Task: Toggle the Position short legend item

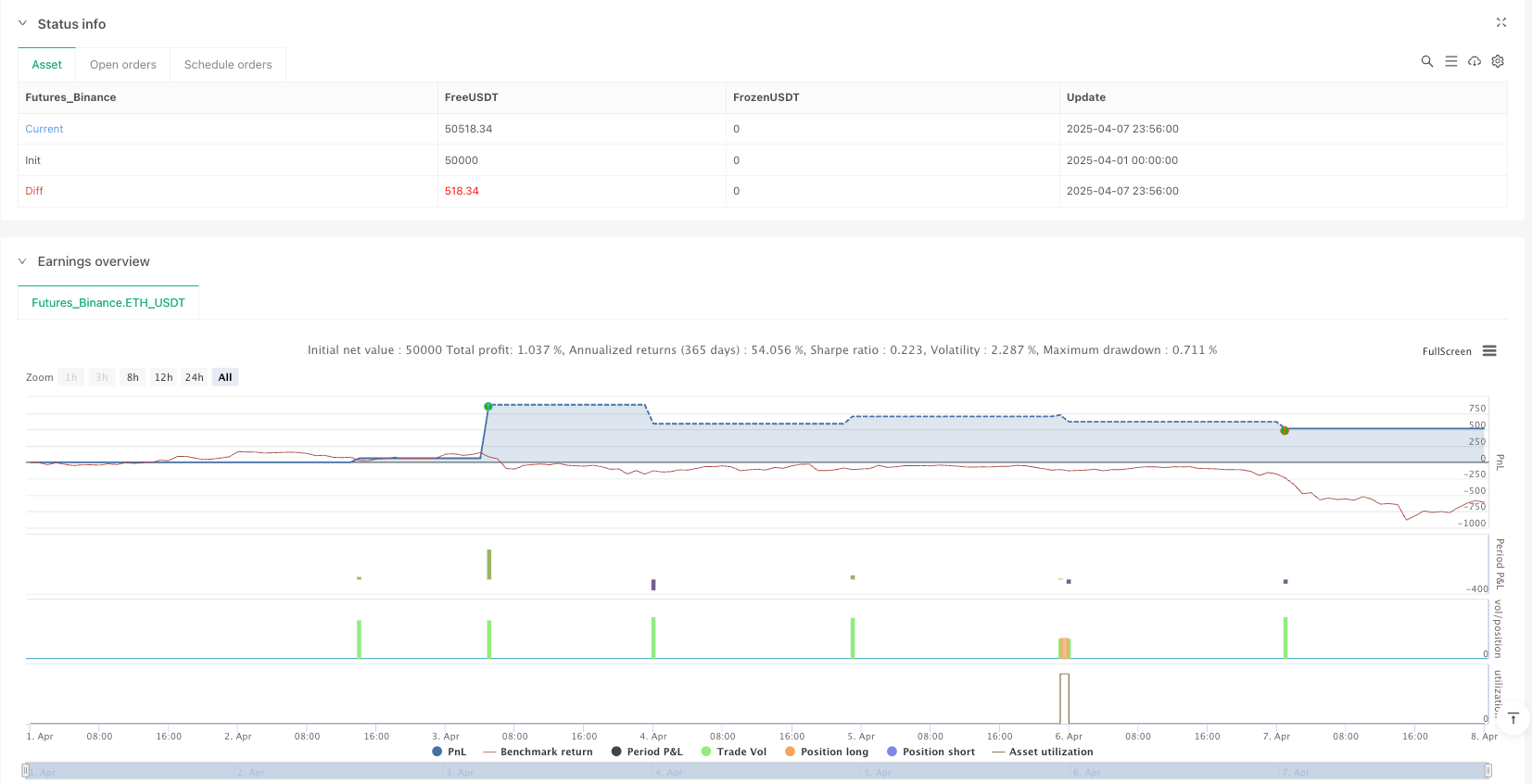Action: (931, 752)
